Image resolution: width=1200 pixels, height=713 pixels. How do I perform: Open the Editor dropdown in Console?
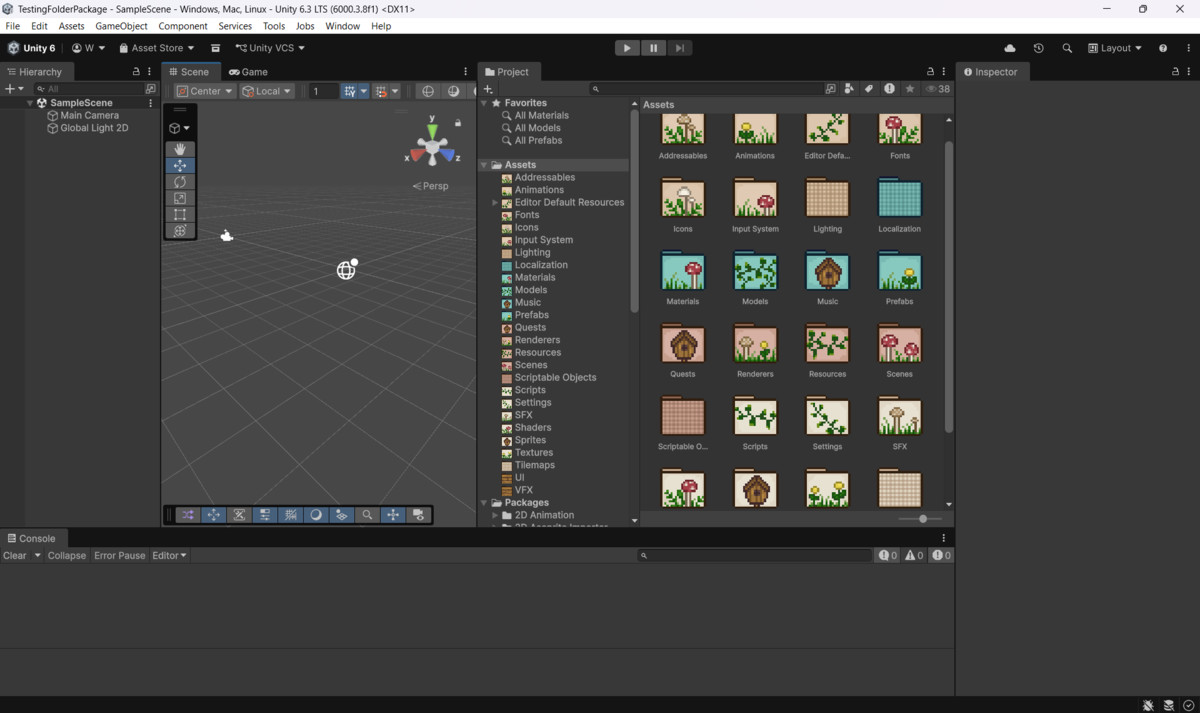pyautogui.click(x=169, y=555)
